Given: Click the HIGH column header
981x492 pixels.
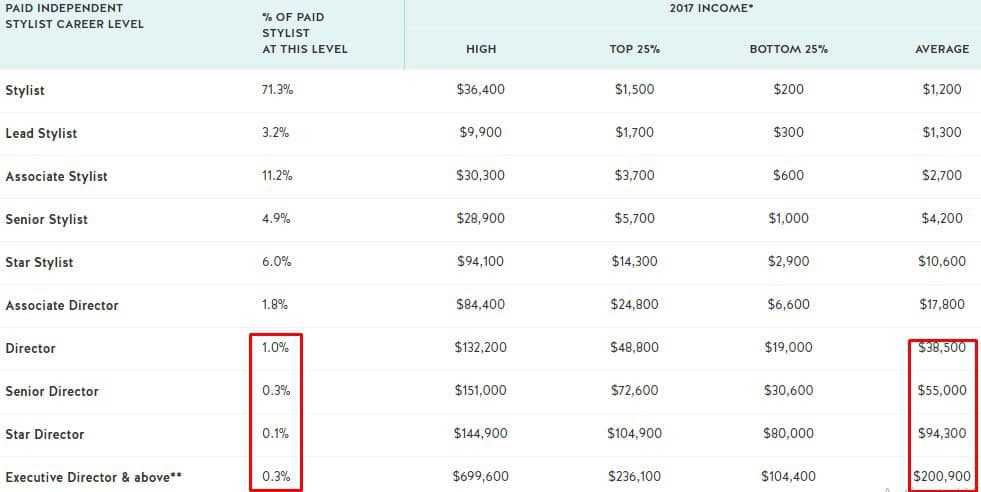Looking at the screenshot, I should [481, 49].
